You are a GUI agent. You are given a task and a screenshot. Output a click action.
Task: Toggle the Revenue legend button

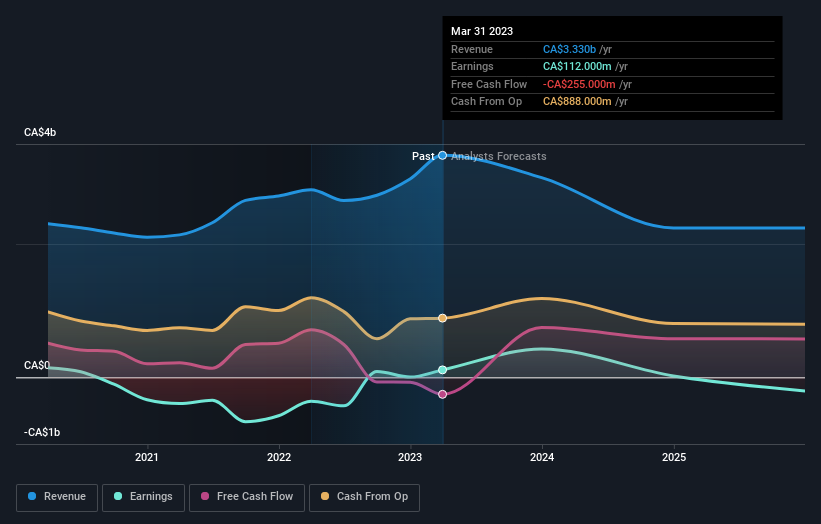coord(57,497)
